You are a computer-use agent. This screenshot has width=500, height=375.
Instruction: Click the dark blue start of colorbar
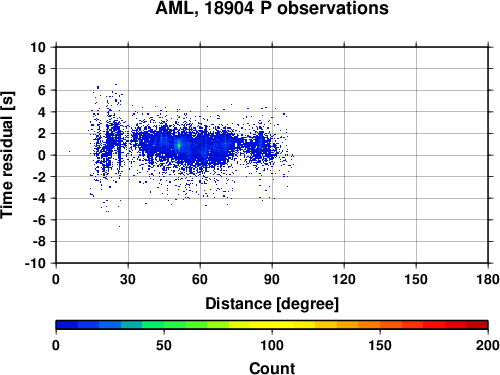click(x=67, y=324)
